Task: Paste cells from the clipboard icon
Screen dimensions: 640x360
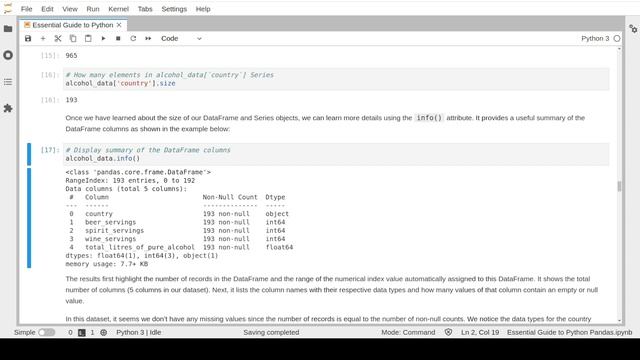Action: click(88, 38)
